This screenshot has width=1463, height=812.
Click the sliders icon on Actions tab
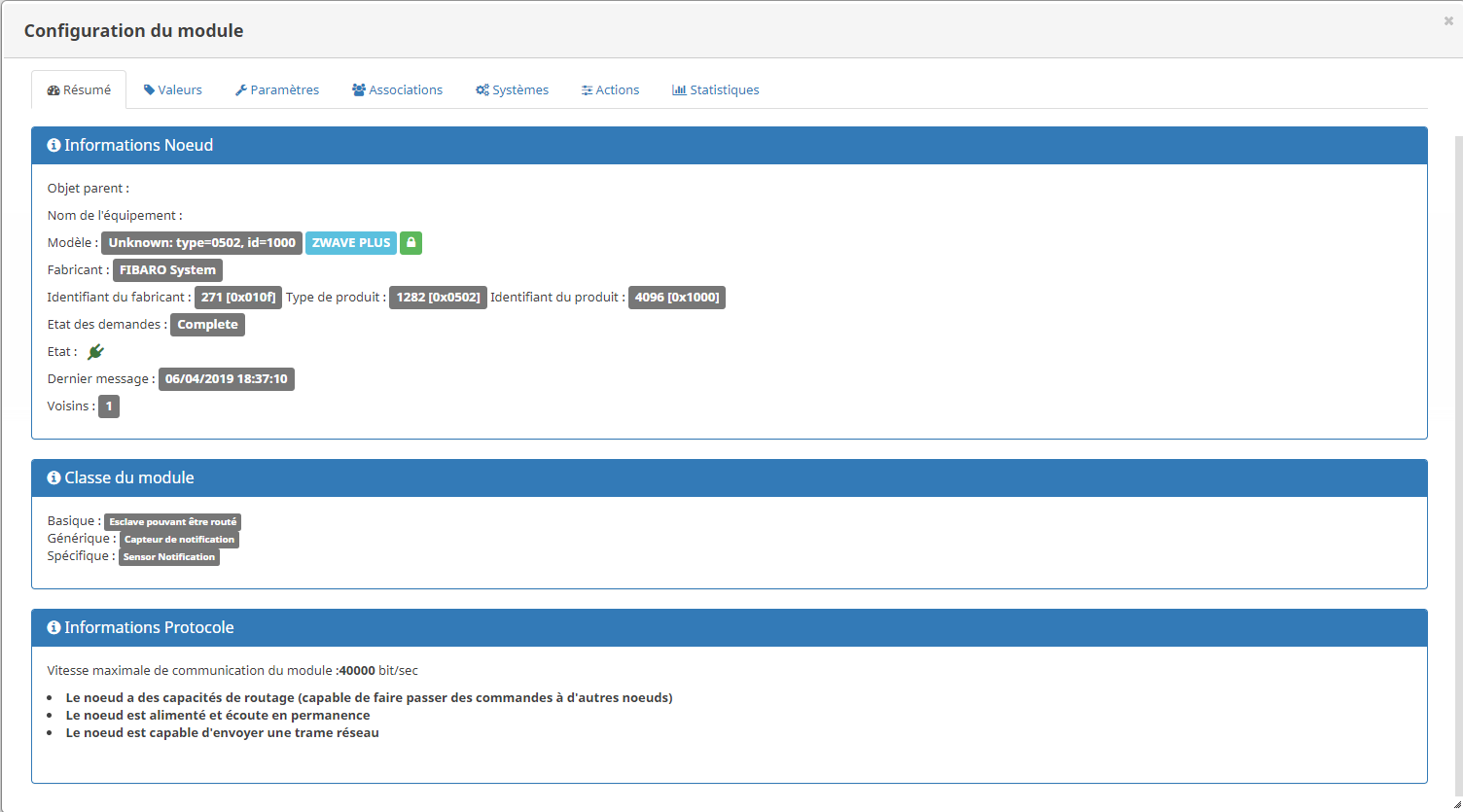click(587, 90)
